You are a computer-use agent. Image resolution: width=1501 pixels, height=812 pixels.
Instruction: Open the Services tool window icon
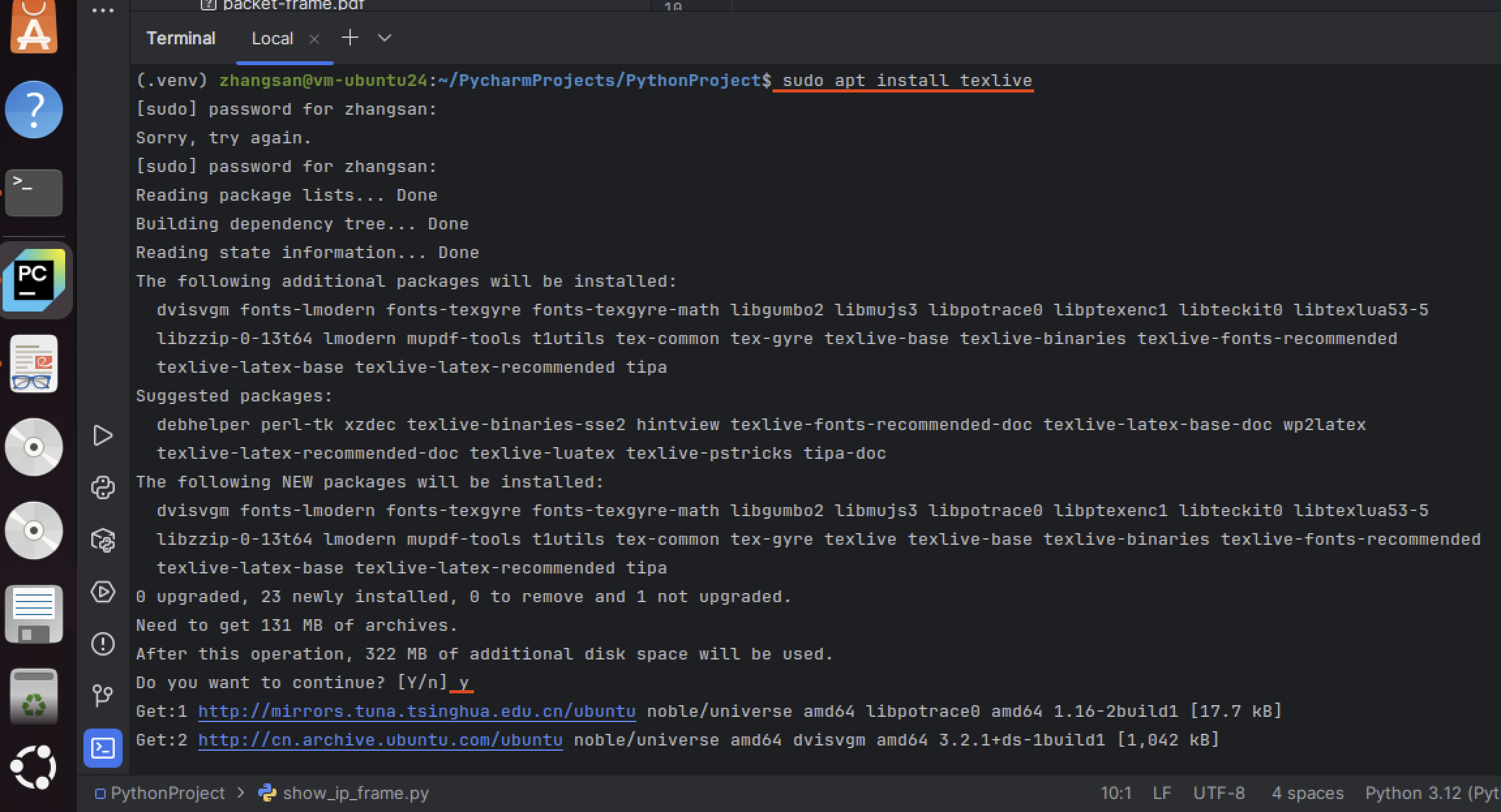click(x=103, y=592)
